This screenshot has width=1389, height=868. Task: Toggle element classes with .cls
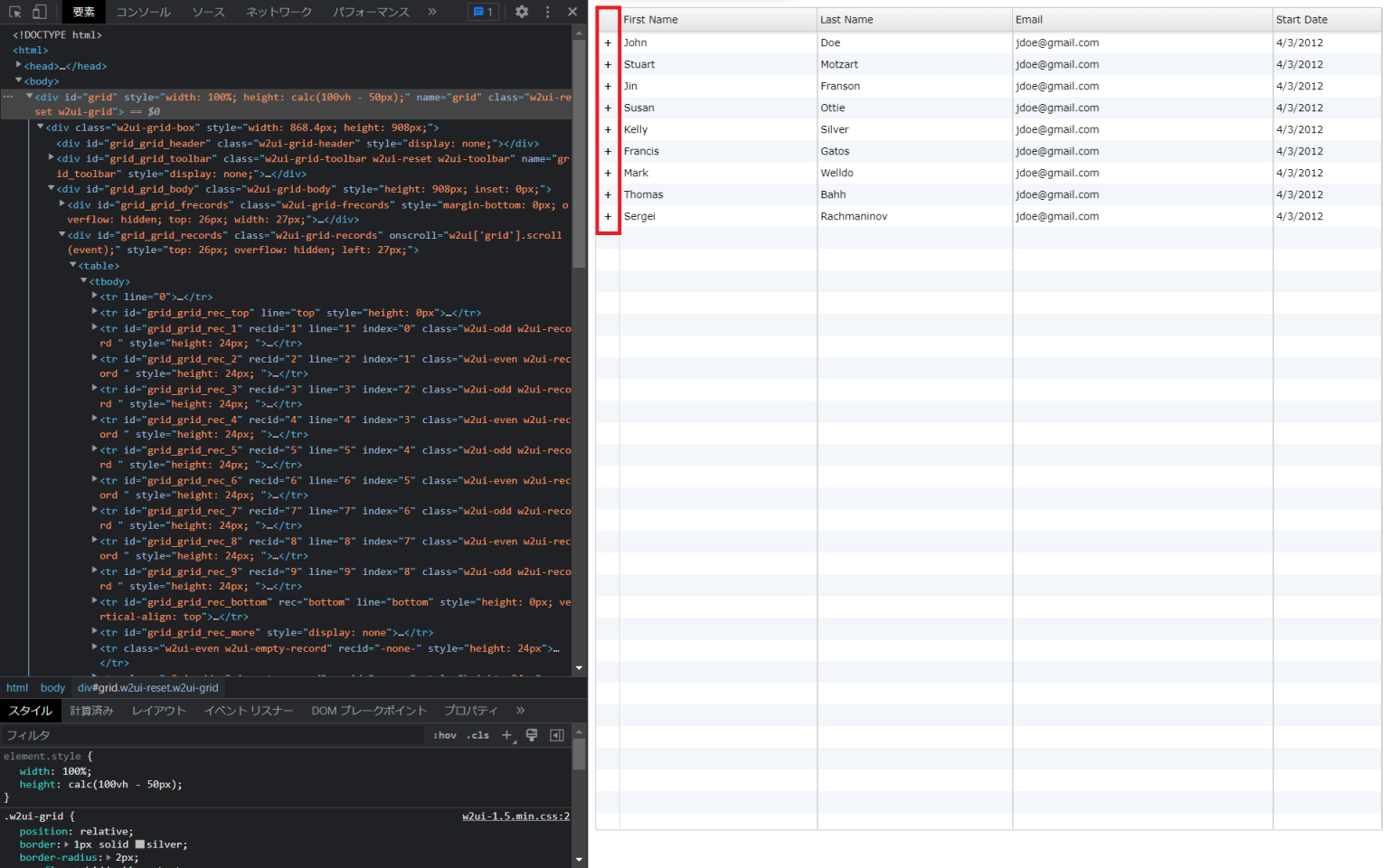coord(477,735)
